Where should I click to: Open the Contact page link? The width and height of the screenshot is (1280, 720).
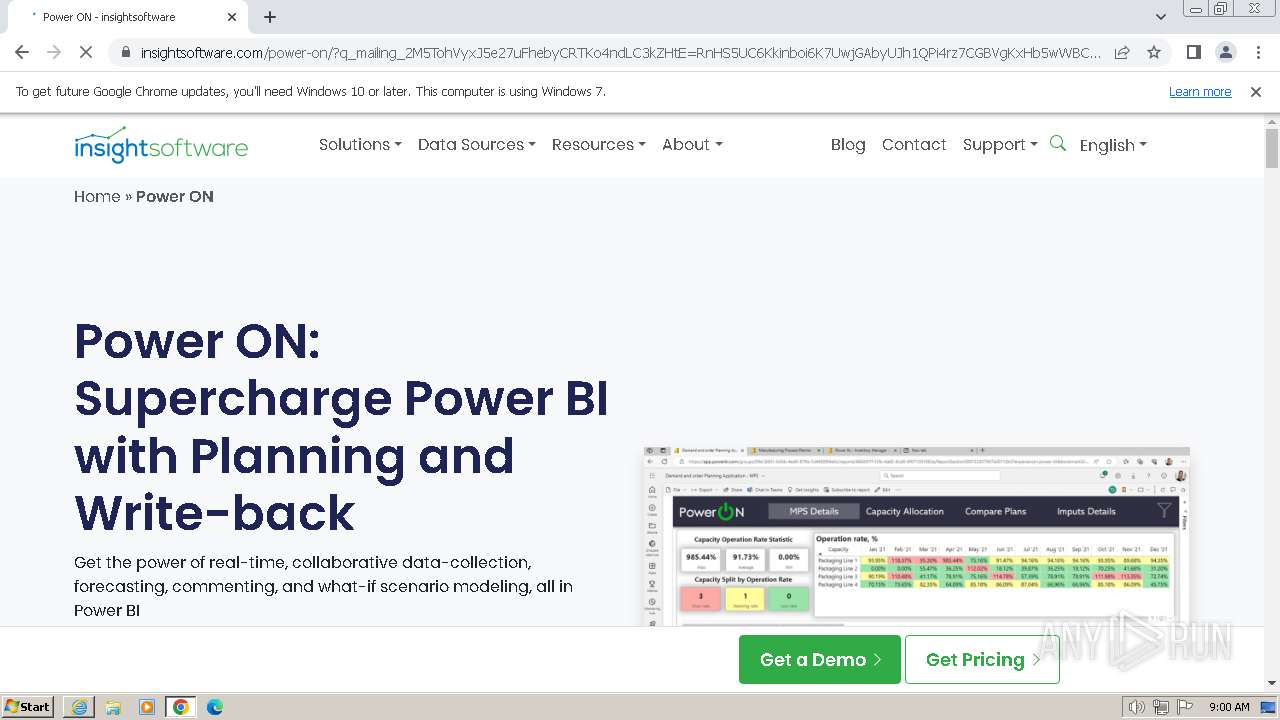(x=914, y=144)
